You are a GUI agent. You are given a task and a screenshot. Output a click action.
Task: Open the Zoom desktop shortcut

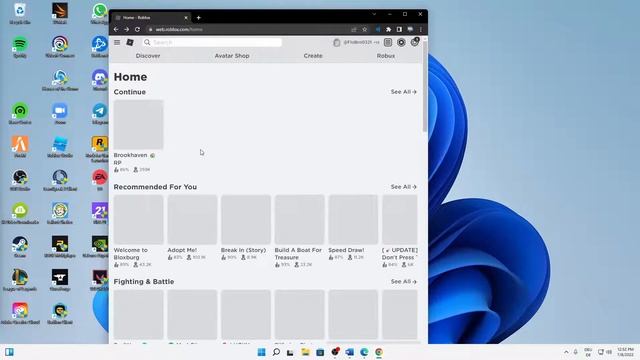pyautogui.click(x=60, y=114)
